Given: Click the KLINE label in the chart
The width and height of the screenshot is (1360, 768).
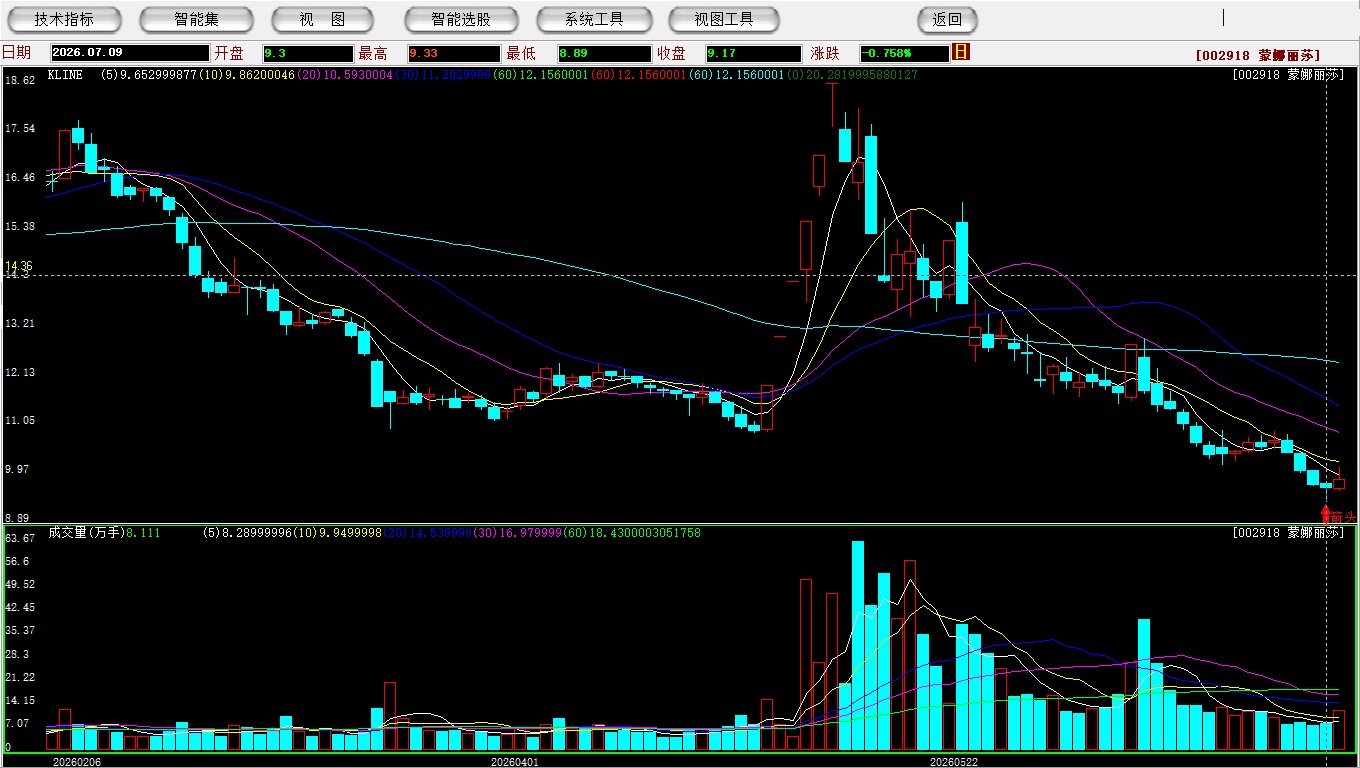Looking at the screenshot, I should (x=65, y=75).
